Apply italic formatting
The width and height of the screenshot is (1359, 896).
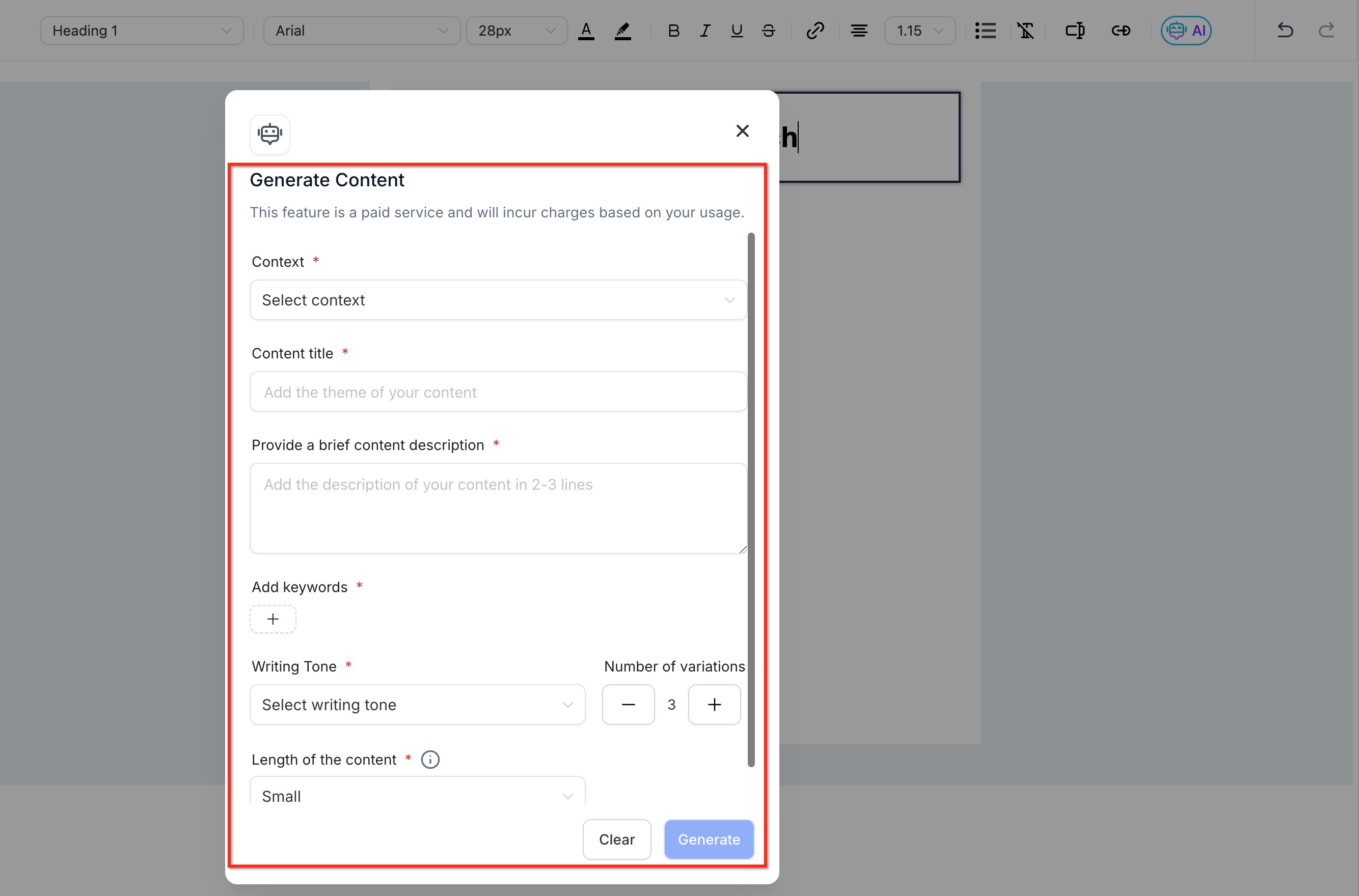pyautogui.click(x=705, y=31)
